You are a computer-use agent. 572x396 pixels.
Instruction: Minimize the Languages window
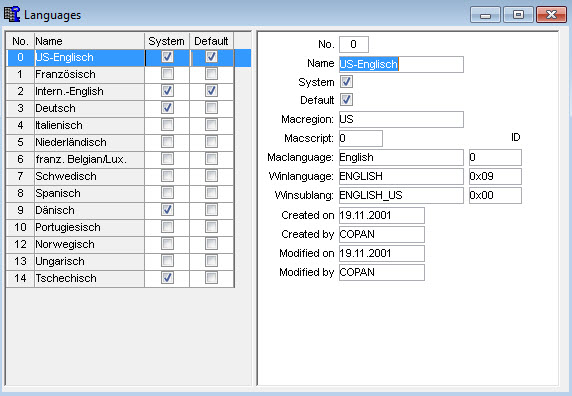point(485,15)
